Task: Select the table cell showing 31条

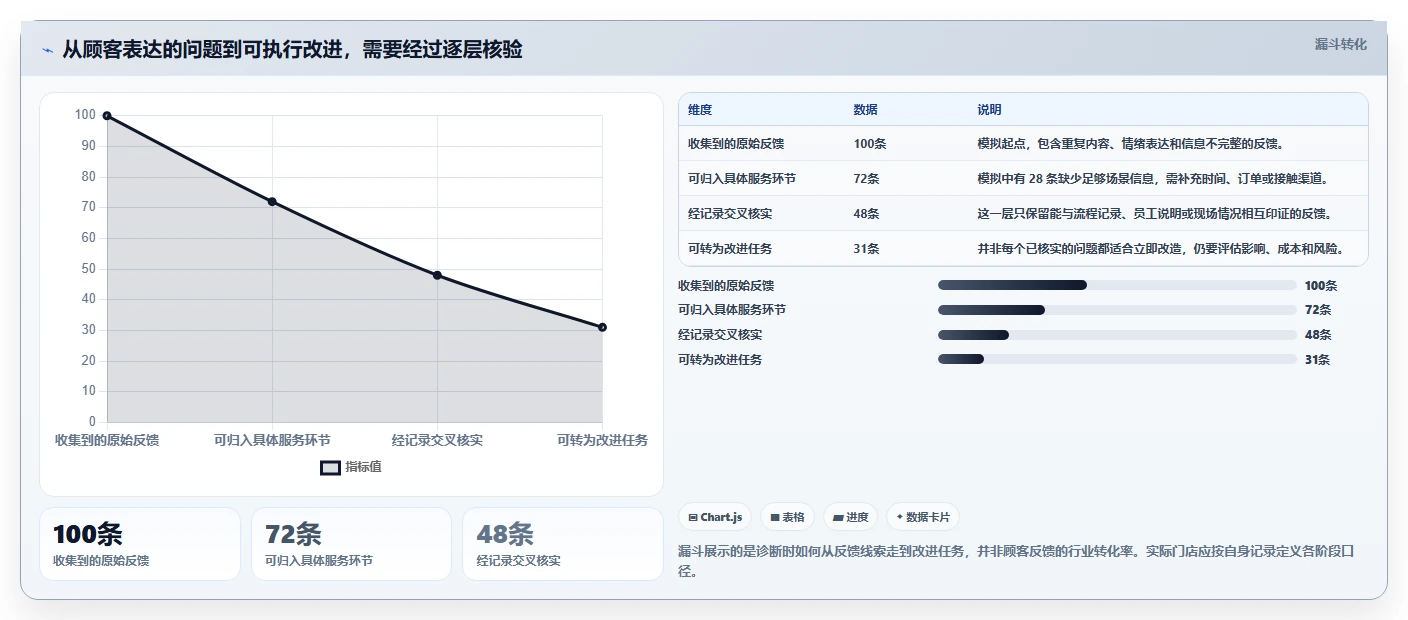Action: click(x=866, y=249)
